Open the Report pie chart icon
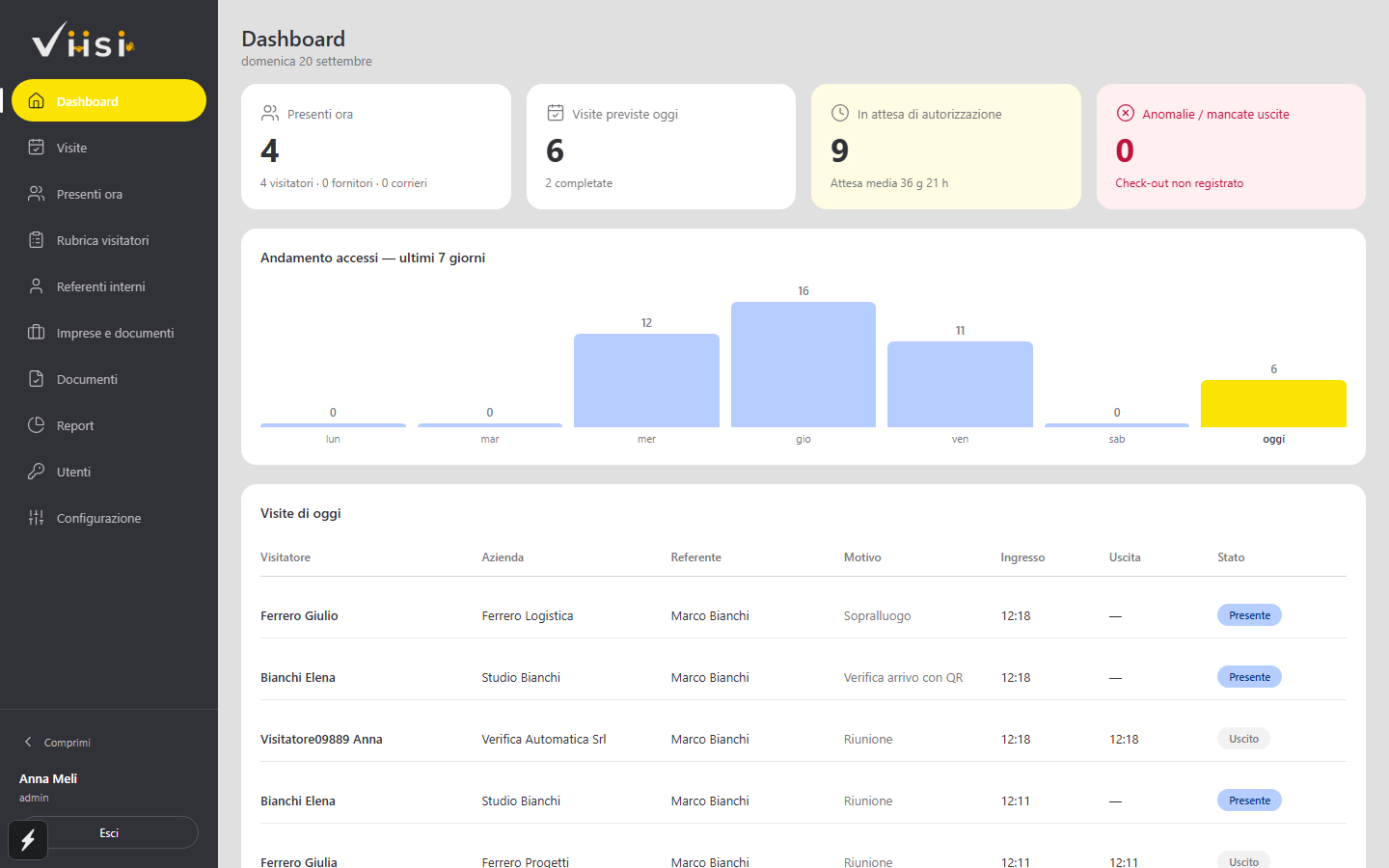 click(x=36, y=425)
